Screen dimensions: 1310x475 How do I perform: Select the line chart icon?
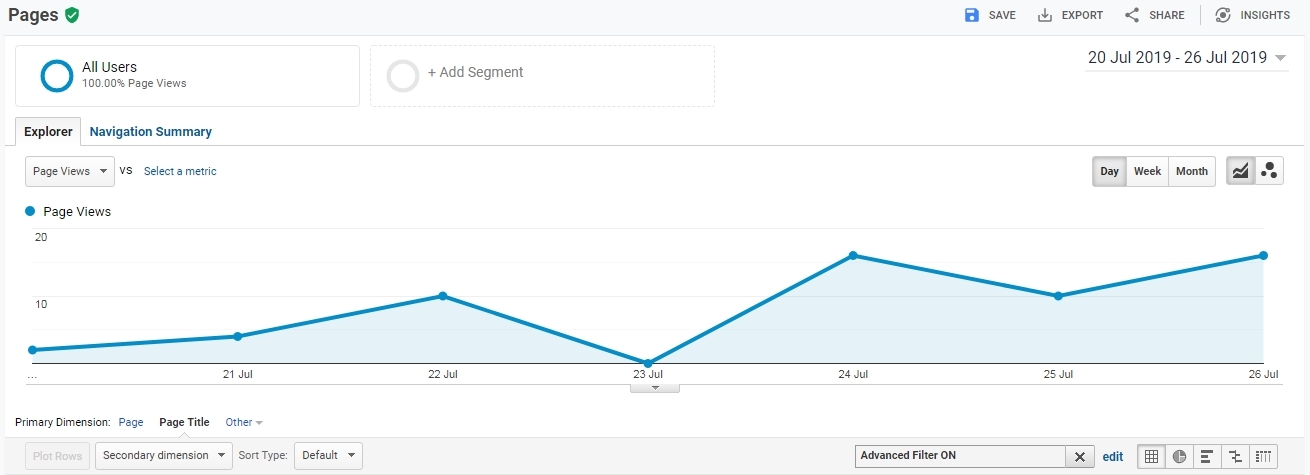click(x=1240, y=171)
